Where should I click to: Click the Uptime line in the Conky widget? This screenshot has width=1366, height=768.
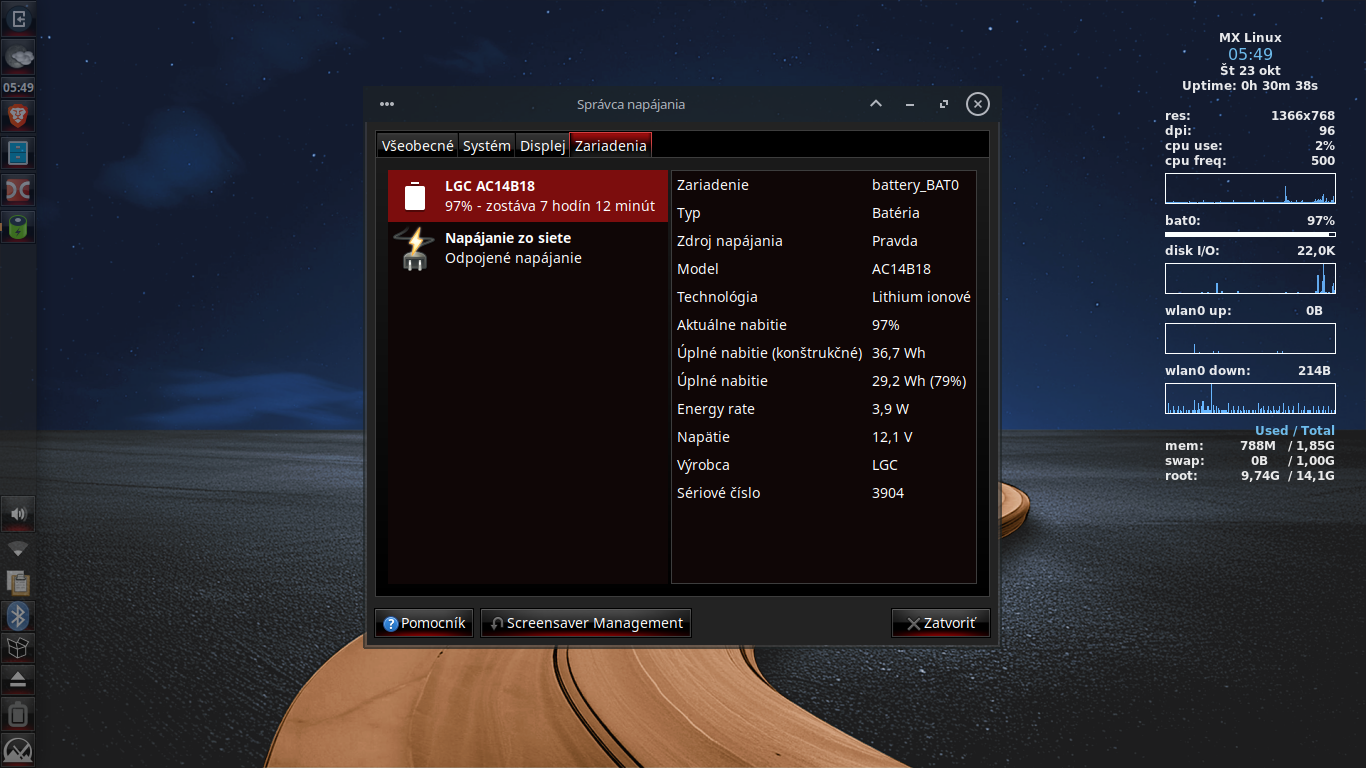1250,85
